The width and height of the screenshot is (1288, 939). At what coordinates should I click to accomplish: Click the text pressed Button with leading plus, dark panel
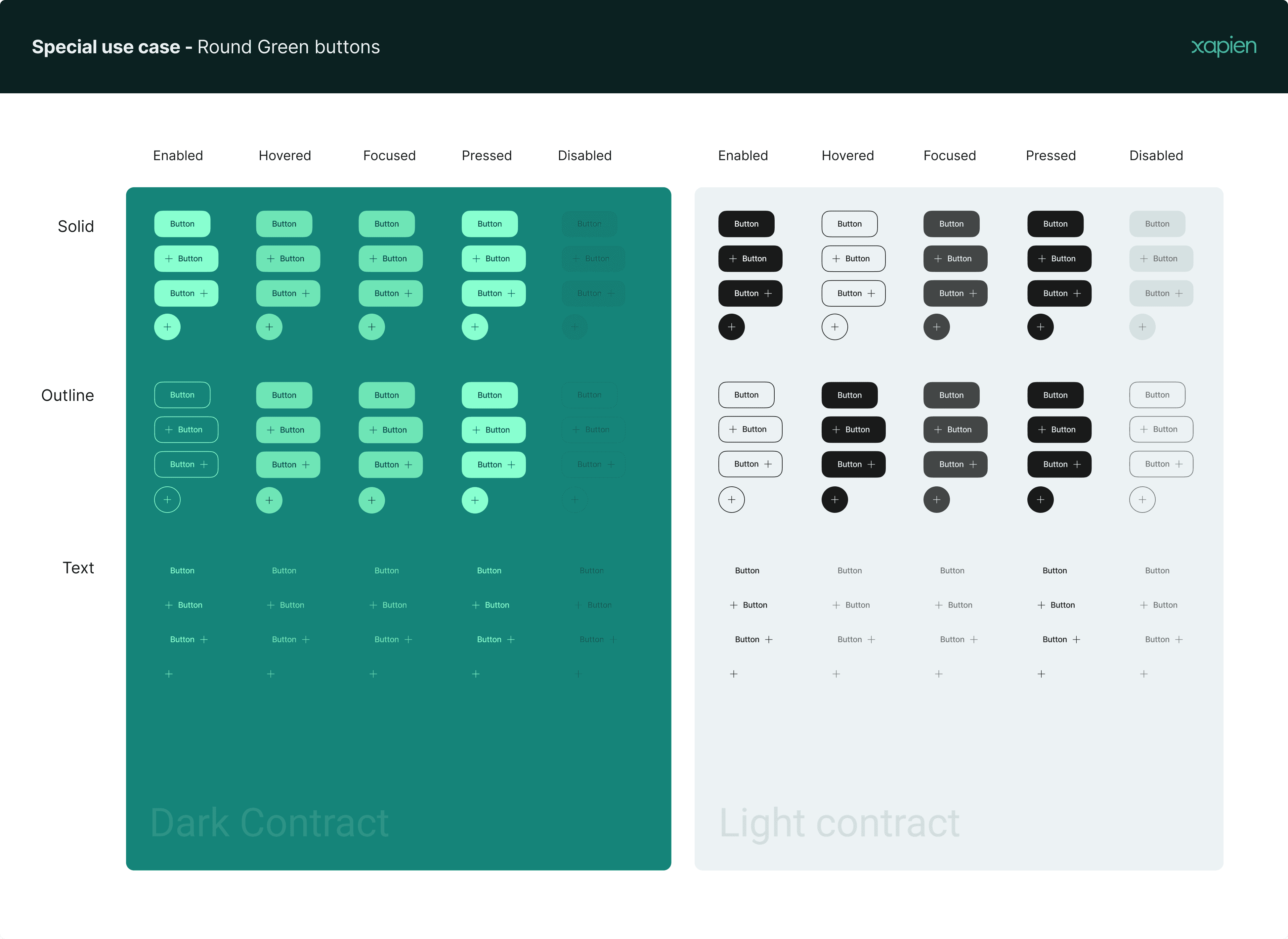491,605
